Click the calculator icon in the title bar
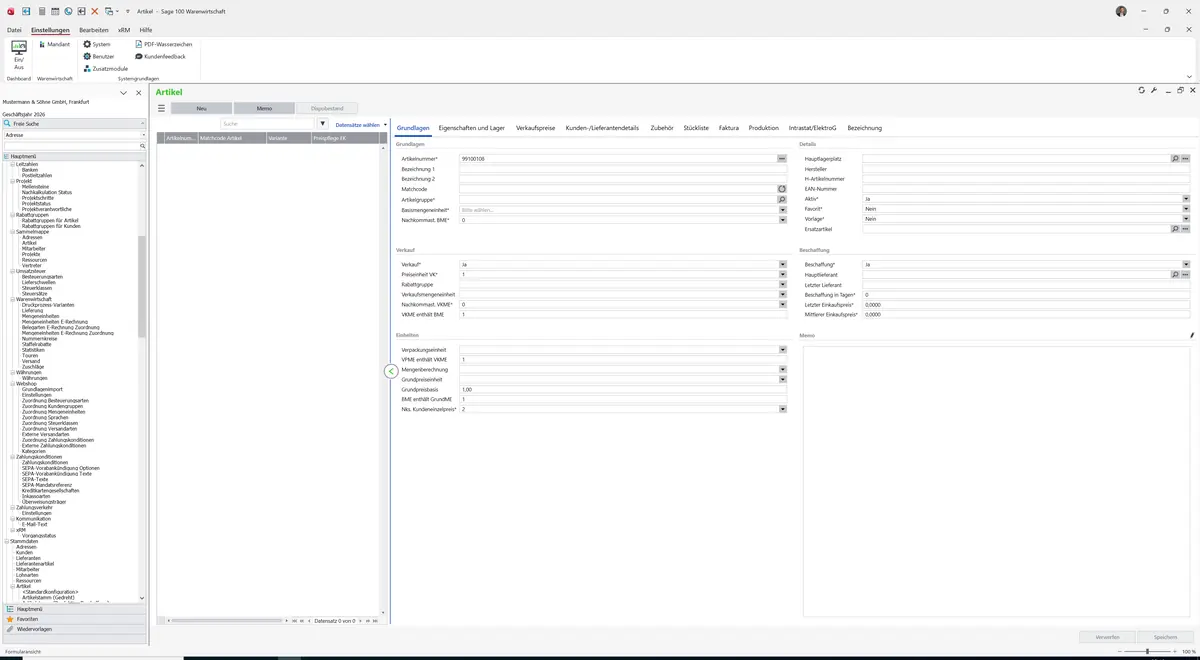 [41, 11]
